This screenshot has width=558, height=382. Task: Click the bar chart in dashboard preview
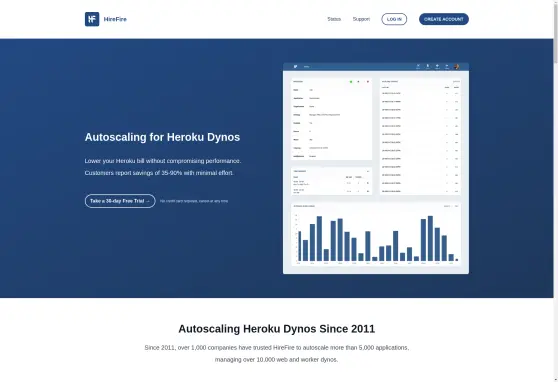coord(376,238)
